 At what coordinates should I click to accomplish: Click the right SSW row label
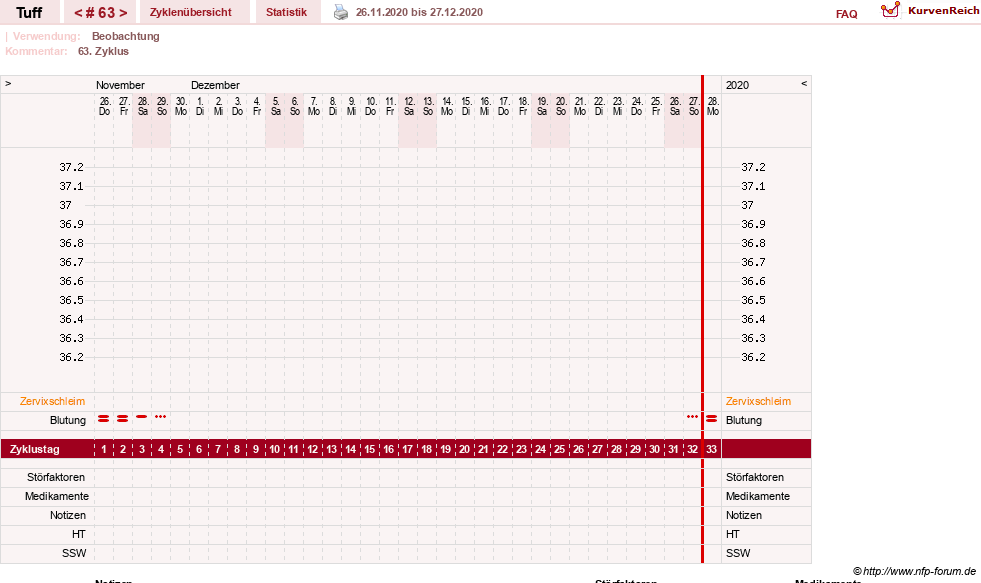click(738, 553)
